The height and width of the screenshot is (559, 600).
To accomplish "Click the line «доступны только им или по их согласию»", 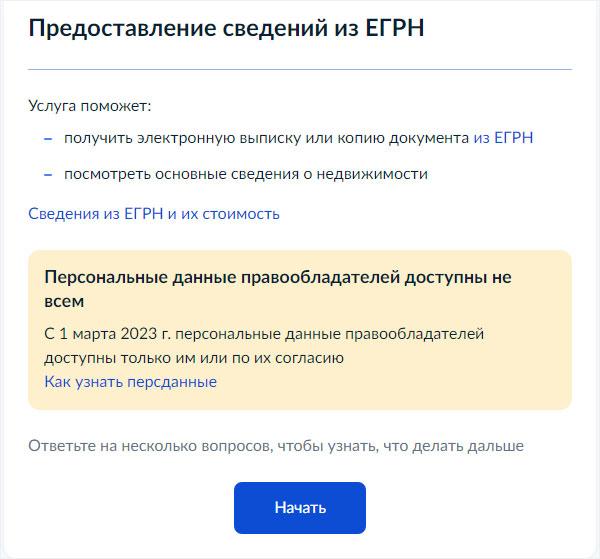I will point(194,357).
